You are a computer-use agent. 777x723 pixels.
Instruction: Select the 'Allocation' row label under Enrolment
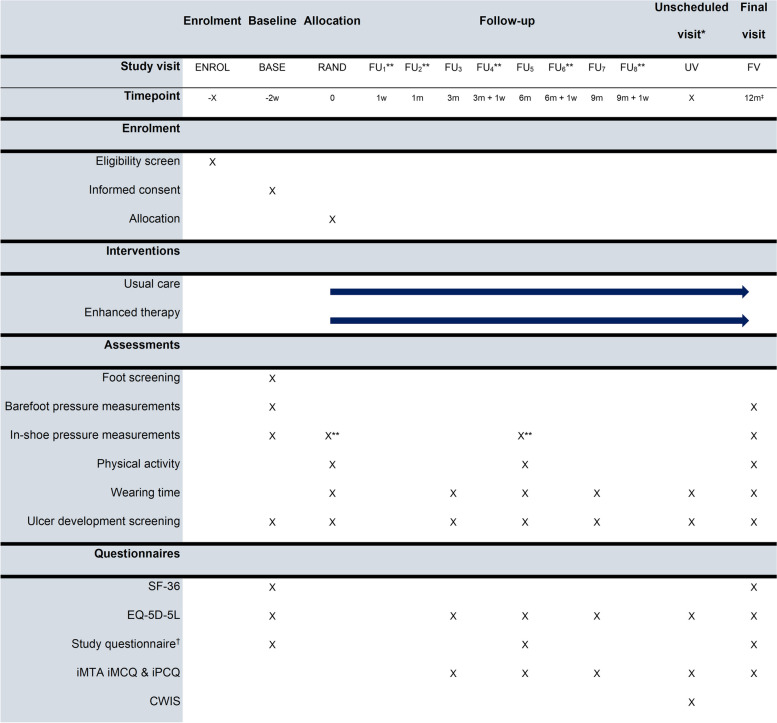coord(155,219)
